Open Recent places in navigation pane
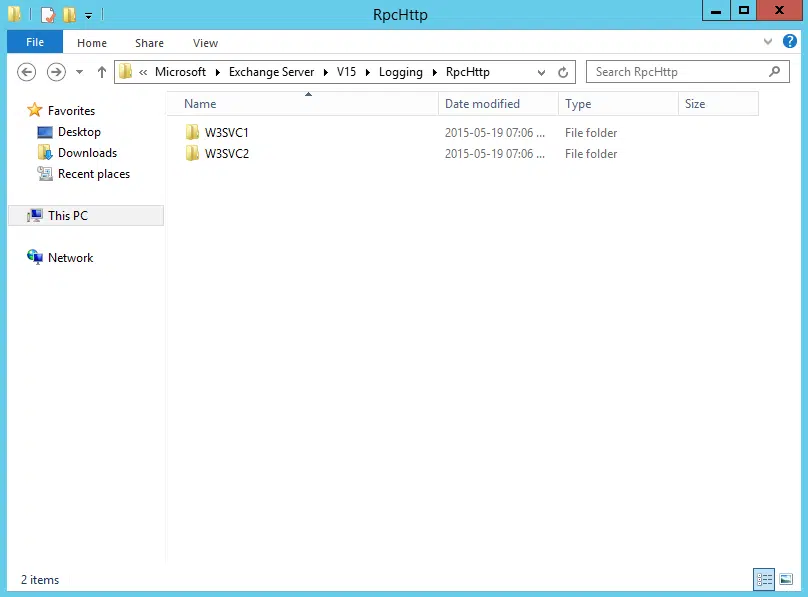This screenshot has width=808, height=597. (x=94, y=174)
